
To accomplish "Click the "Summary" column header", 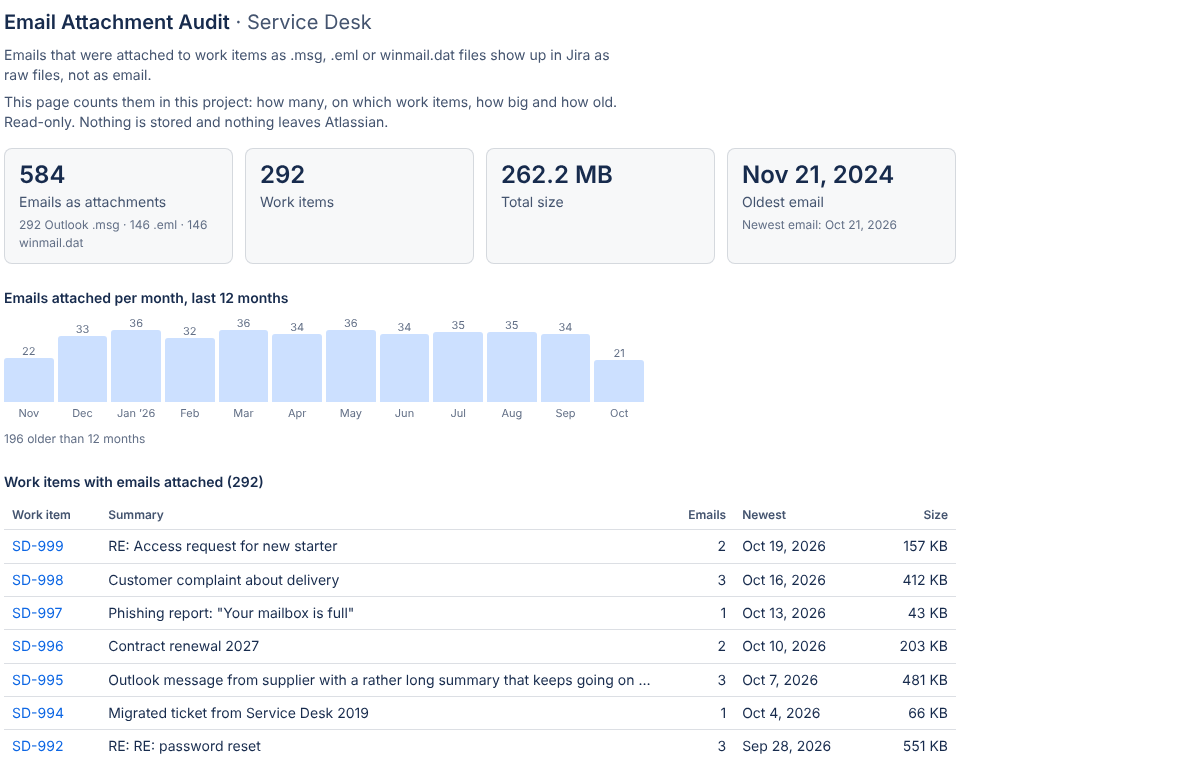I will (136, 515).
